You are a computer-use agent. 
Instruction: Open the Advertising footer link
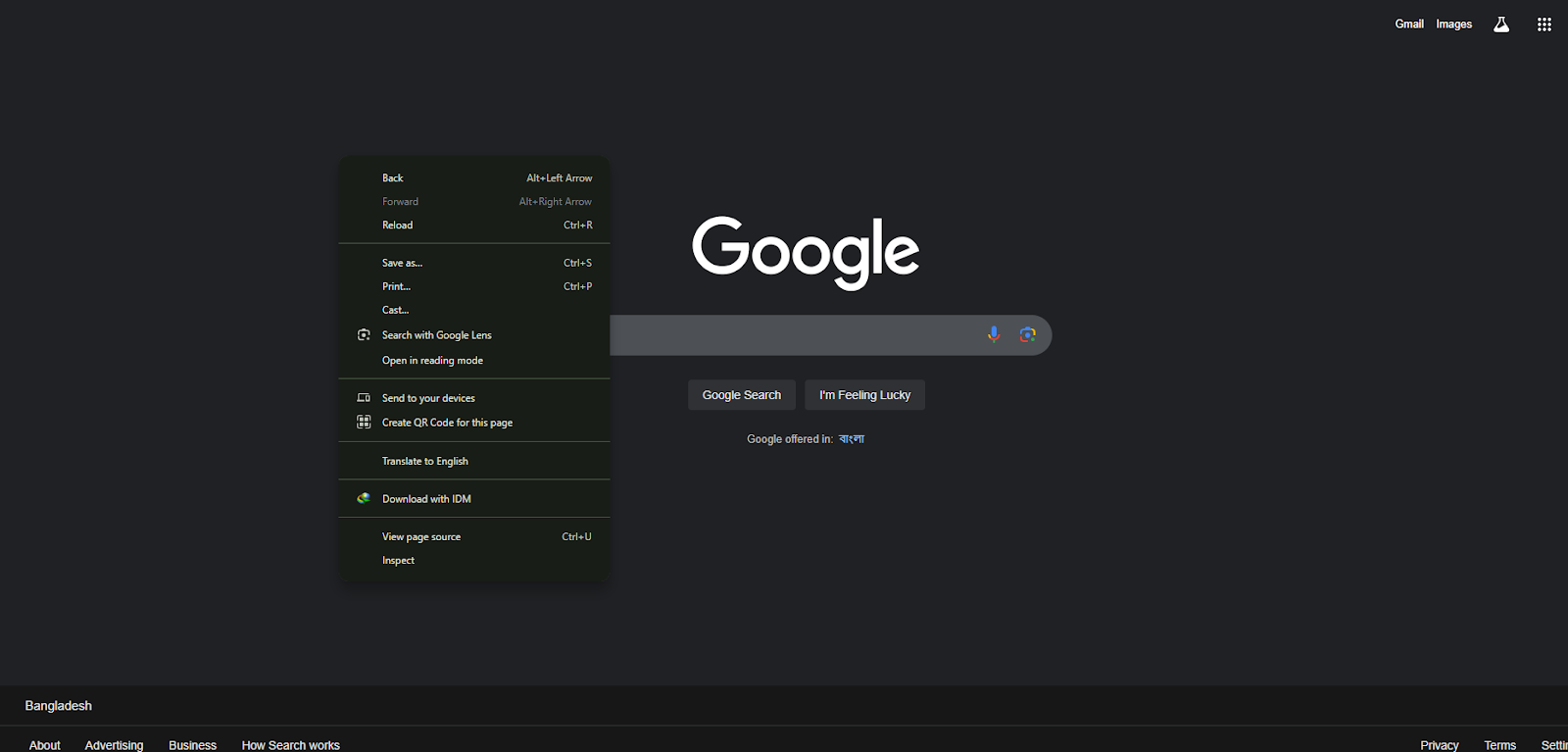click(114, 745)
